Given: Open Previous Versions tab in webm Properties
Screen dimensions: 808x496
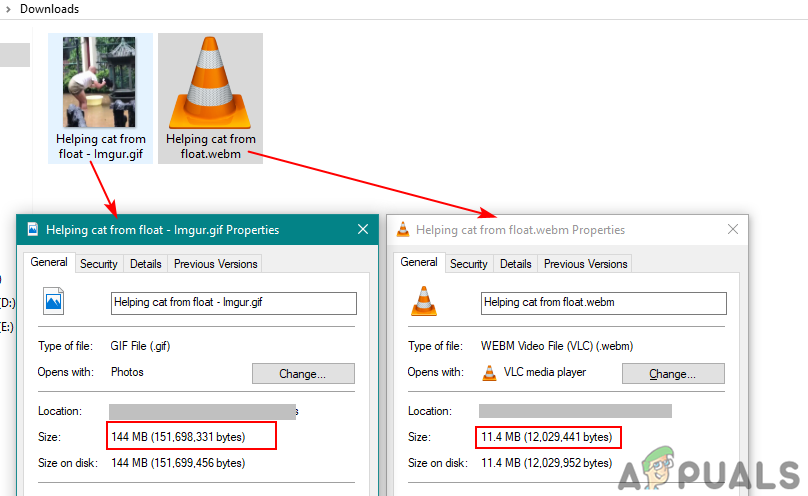Looking at the screenshot, I should 585,264.
